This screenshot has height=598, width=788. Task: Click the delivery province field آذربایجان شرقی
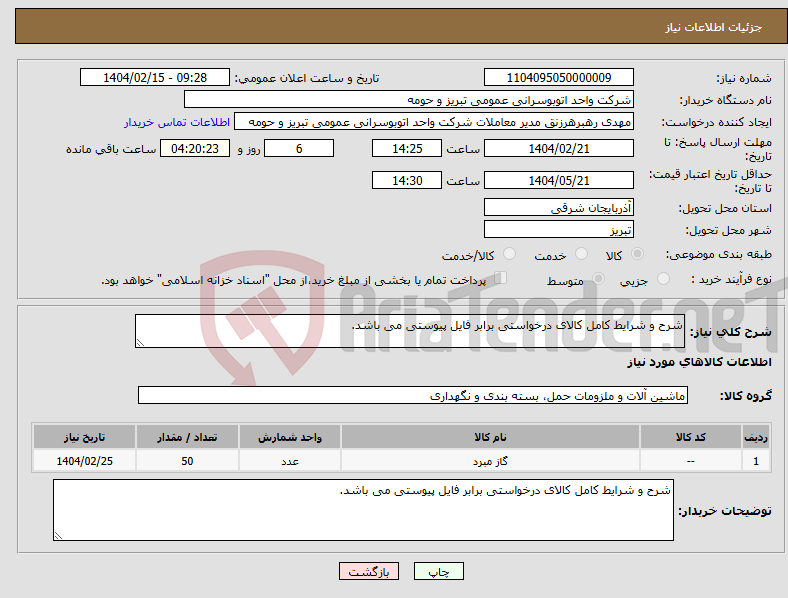(x=558, y=207)
